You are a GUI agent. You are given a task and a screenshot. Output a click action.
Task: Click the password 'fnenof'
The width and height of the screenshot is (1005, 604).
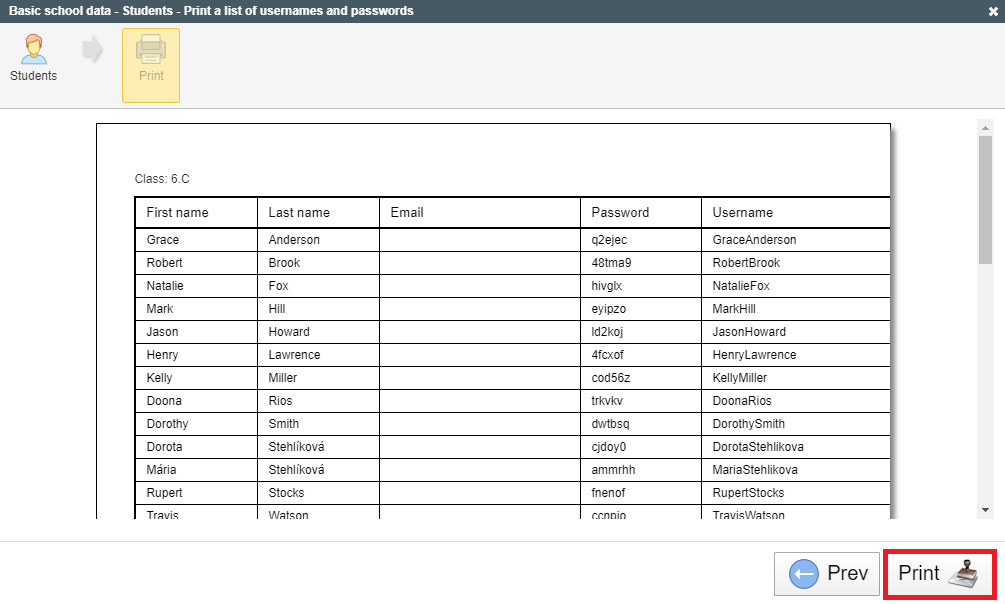pos(608,494)
